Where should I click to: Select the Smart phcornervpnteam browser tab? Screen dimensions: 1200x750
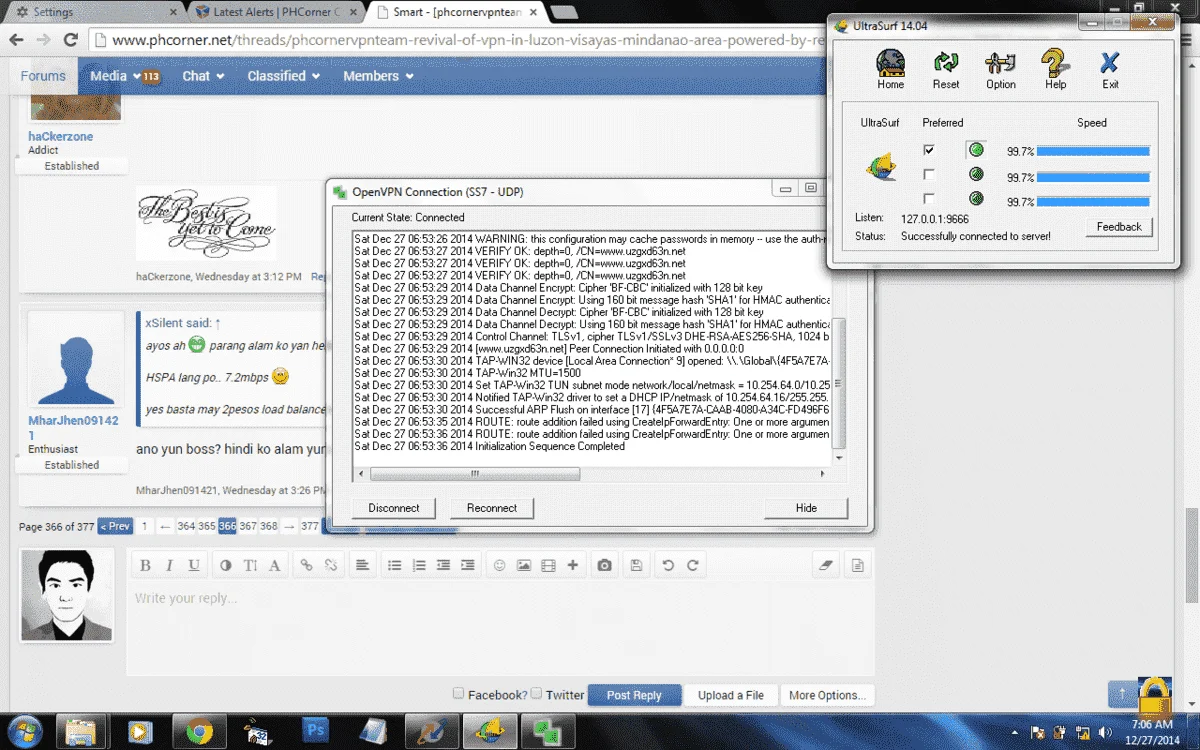tap(456, 12)
